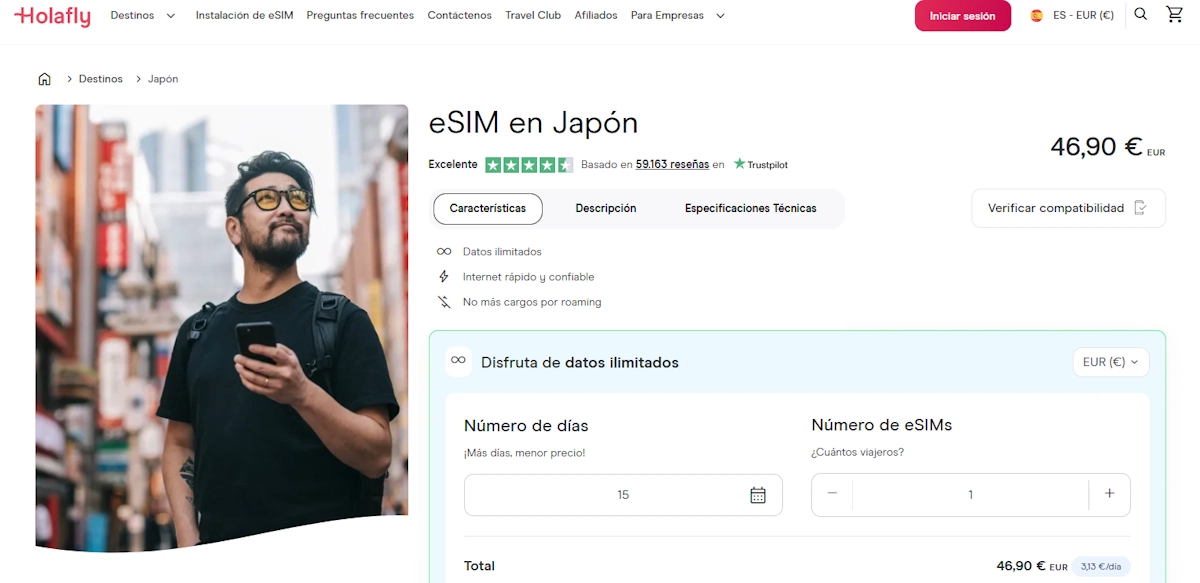Open the Travel Club link
This screenshot has height=583, width=1200.
click(x=533, y=16)
